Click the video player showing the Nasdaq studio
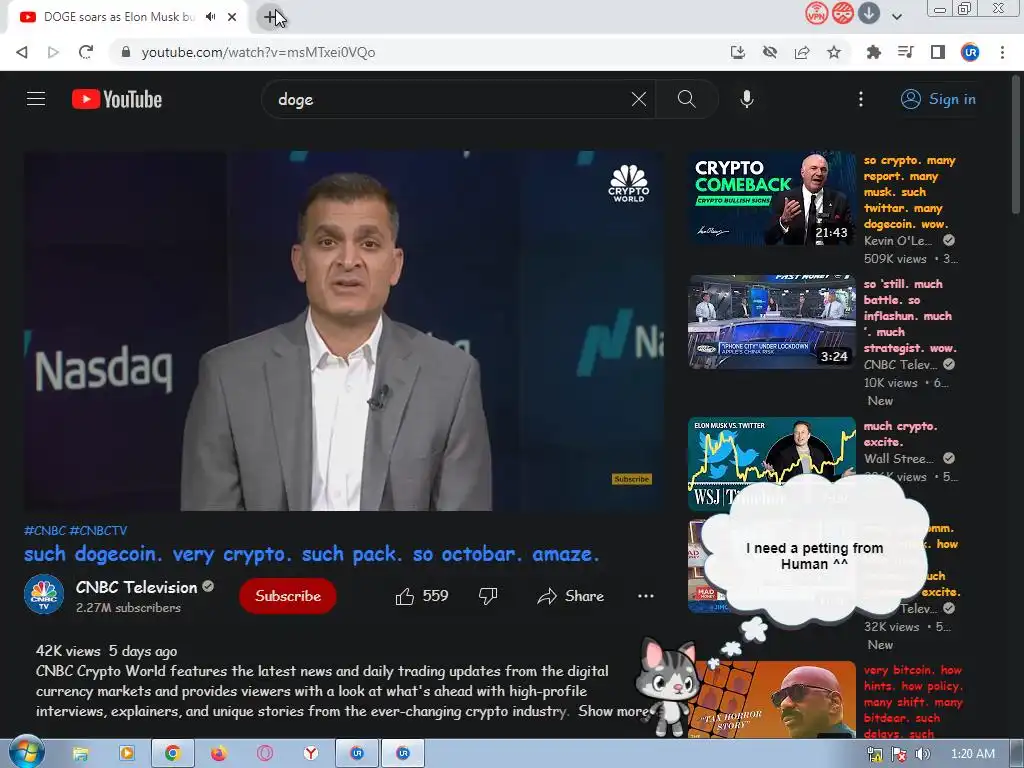The width and height of the screenshot is (1024, 768). point(344,331)
